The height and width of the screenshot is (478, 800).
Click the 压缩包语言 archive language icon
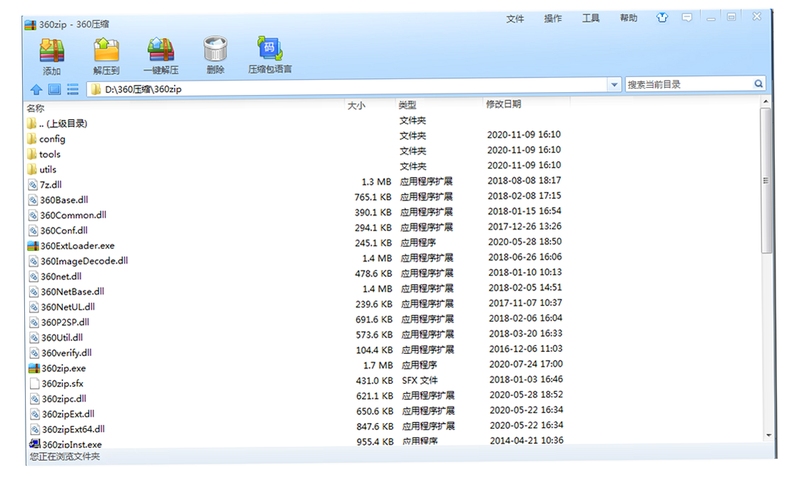click(x=269, y=48)
